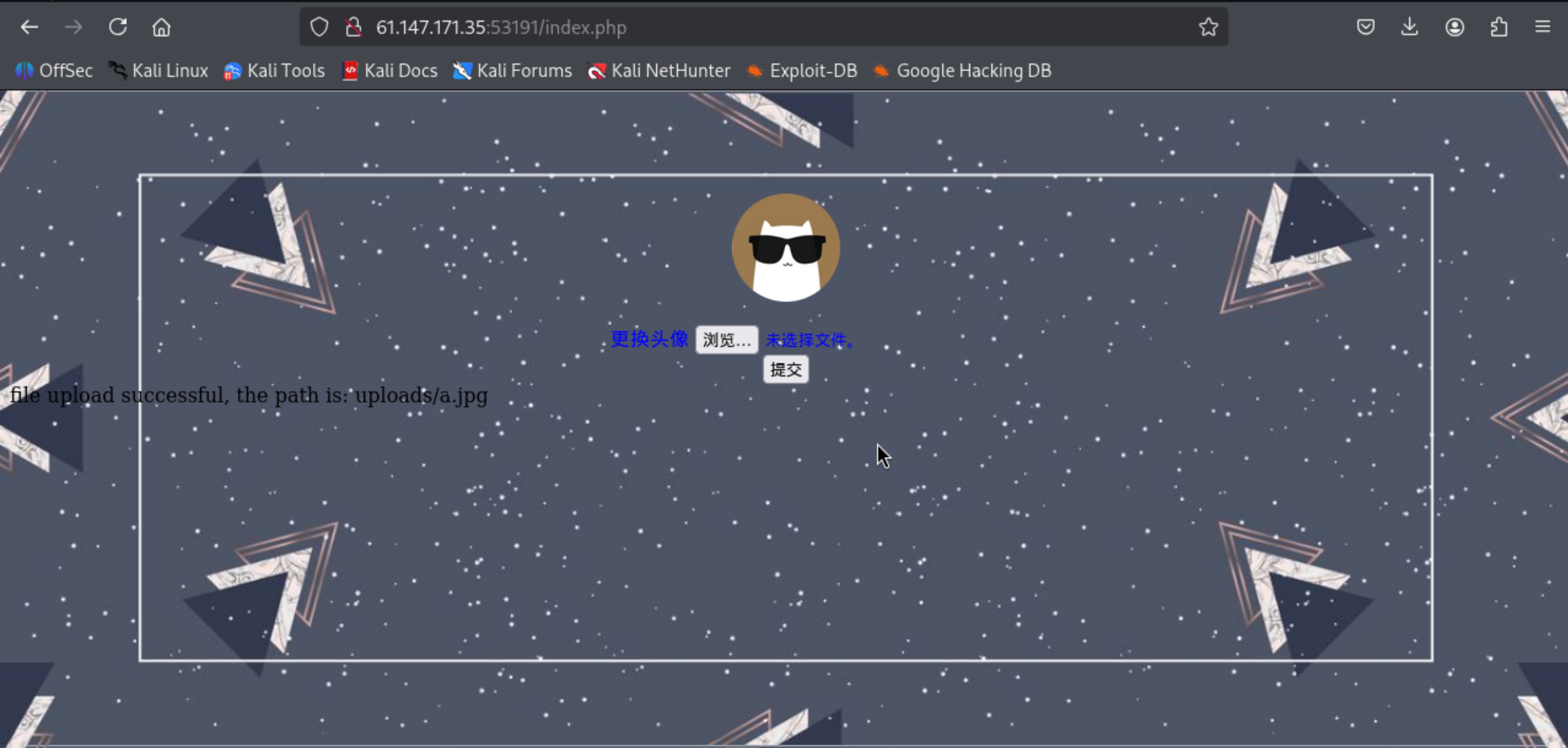The width and height of the screenshot is (1568, 748).
Task: Click the 更换头像 label
Action: click(x=649, y=339)
